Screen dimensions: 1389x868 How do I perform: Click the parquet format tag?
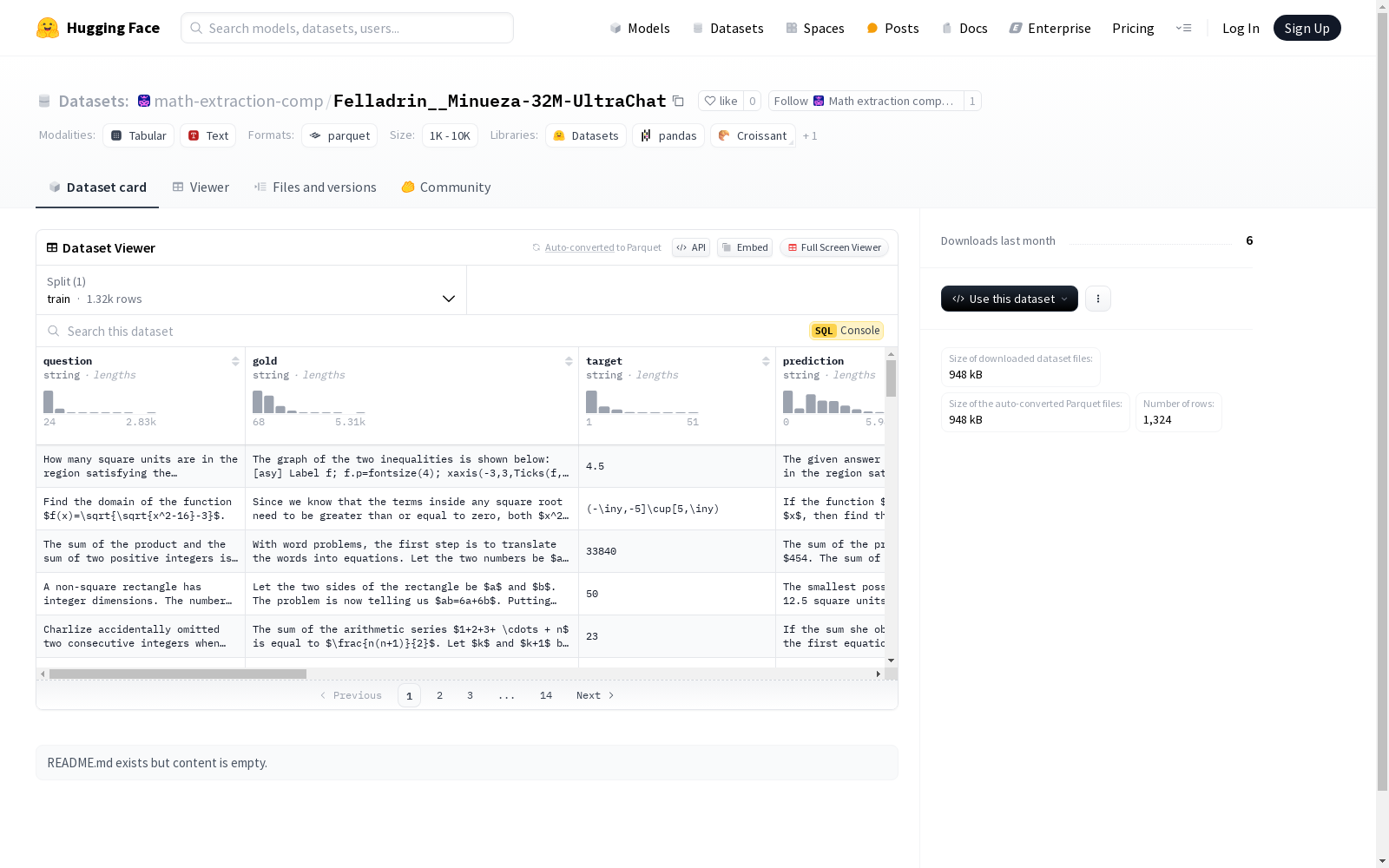(x=339, y=135)
